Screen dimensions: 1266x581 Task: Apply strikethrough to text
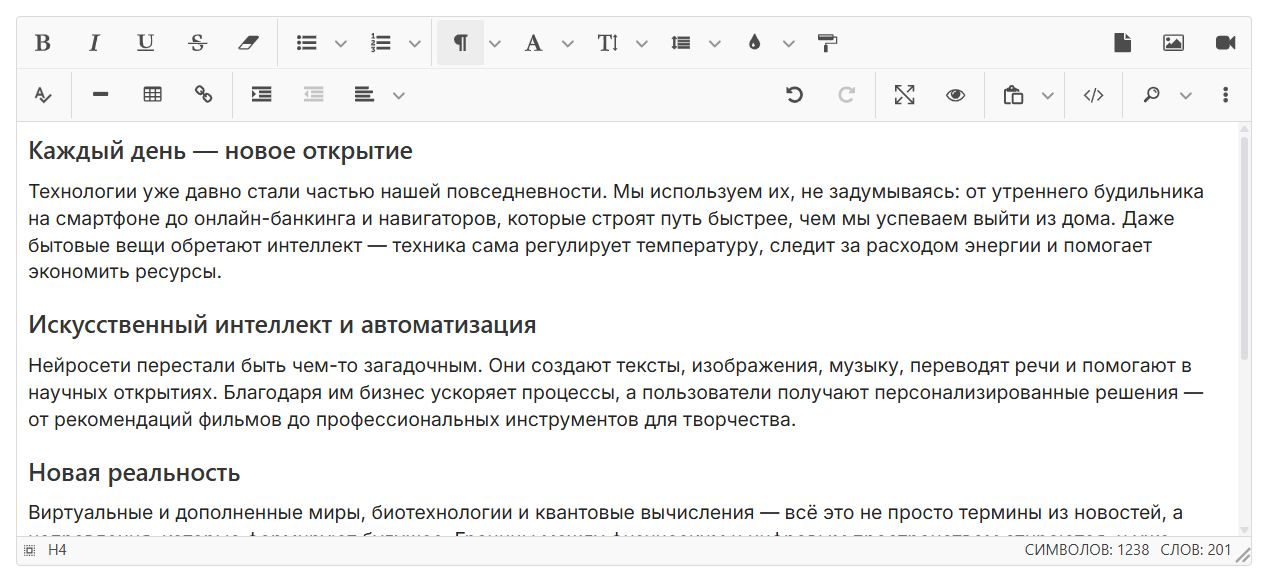click(x=197, y=43)
